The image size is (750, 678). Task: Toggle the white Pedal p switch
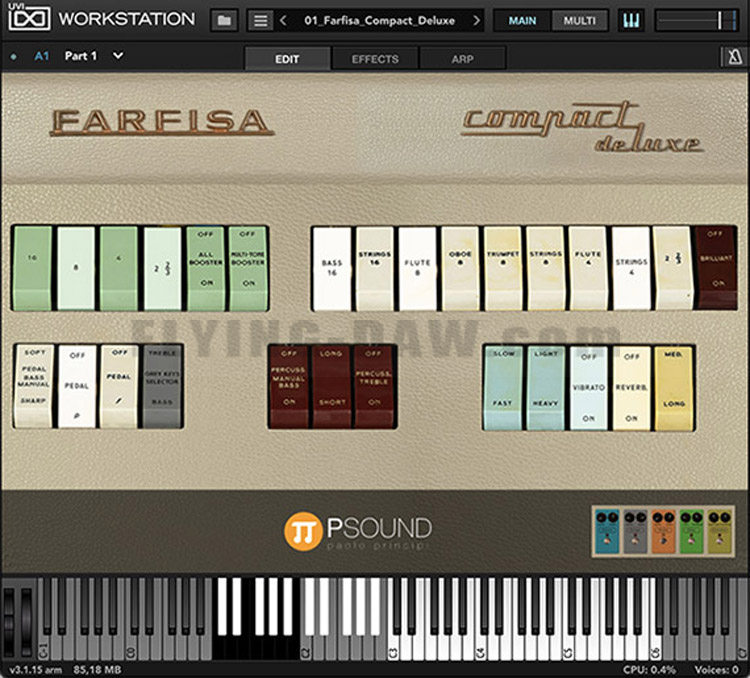[x=77, y=386]
